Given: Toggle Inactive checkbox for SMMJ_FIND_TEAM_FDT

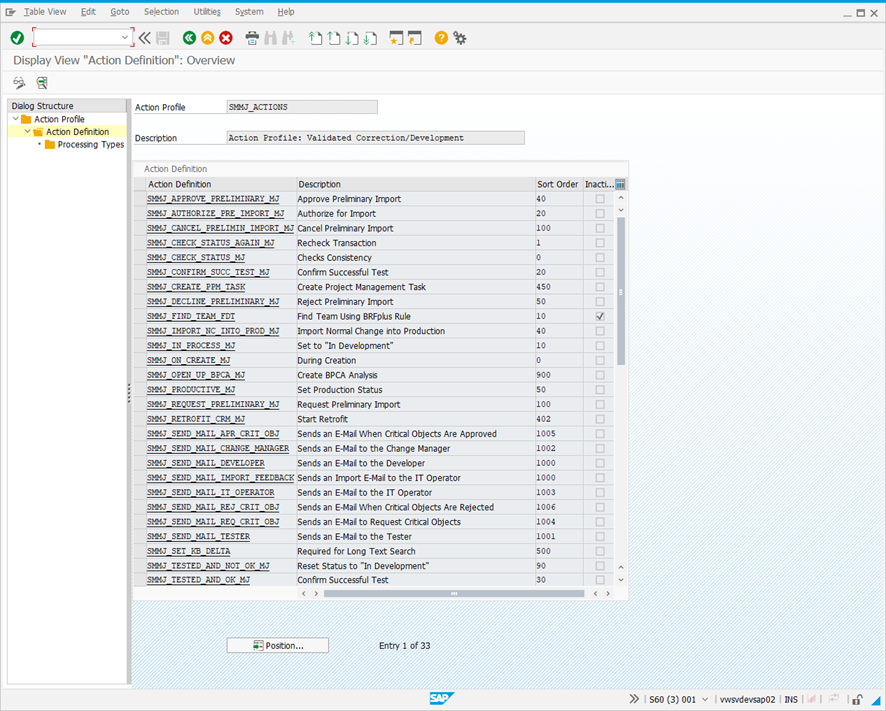Looking at the screenshot, I should pos(599,316).
